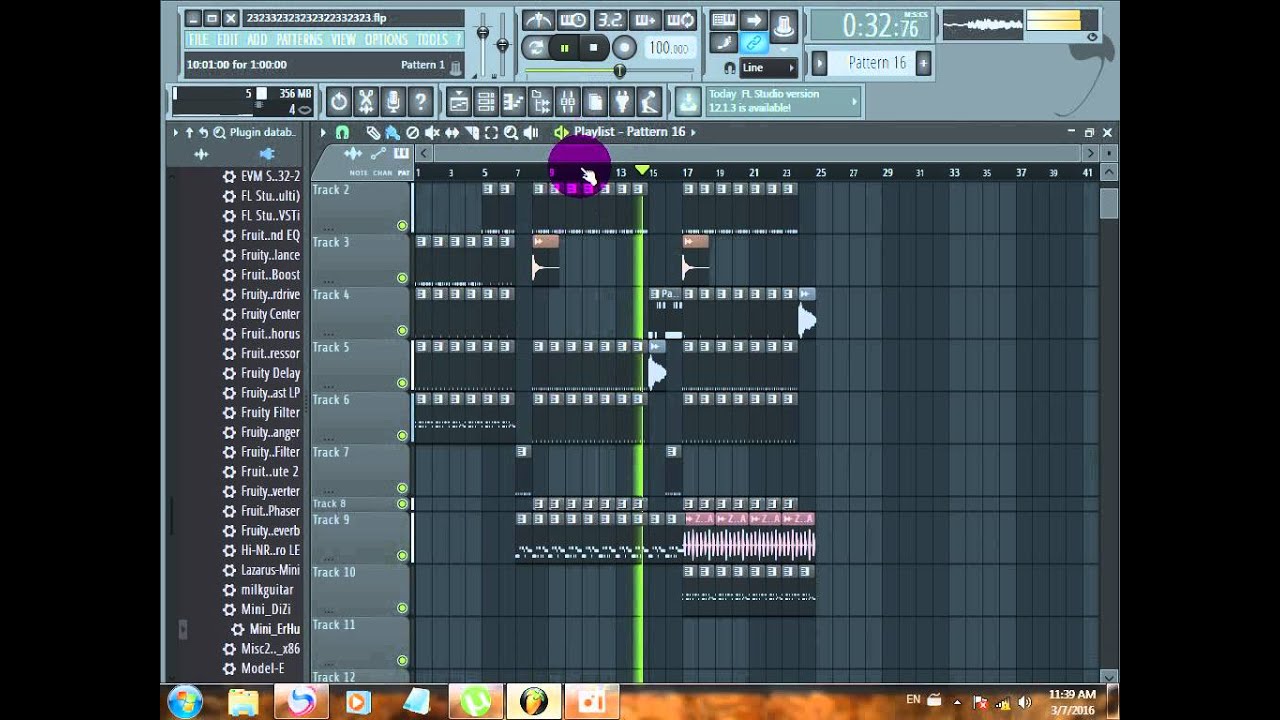Click the content library download icon

tap(688, 101)
